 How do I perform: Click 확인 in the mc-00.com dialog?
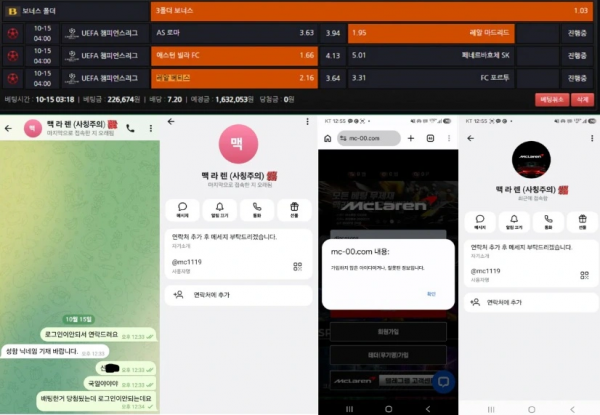pyautogui.click(x=431, y=294)
